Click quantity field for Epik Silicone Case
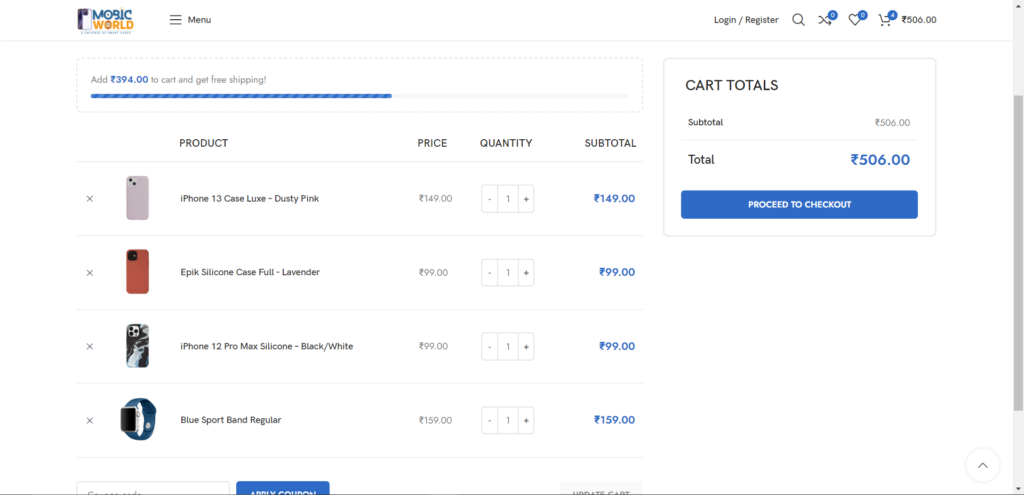Viewport: 1024px width, 495px height. pos(508,272)
